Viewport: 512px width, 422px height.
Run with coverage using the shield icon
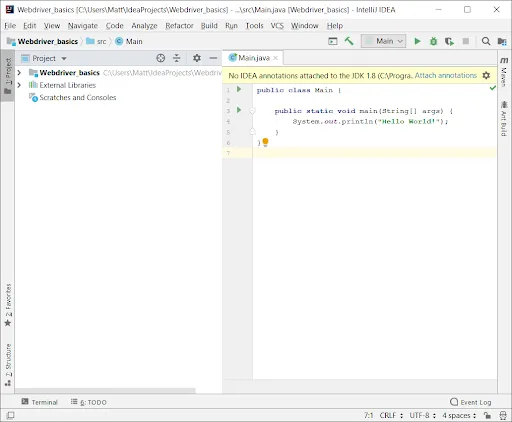[449, 41]
